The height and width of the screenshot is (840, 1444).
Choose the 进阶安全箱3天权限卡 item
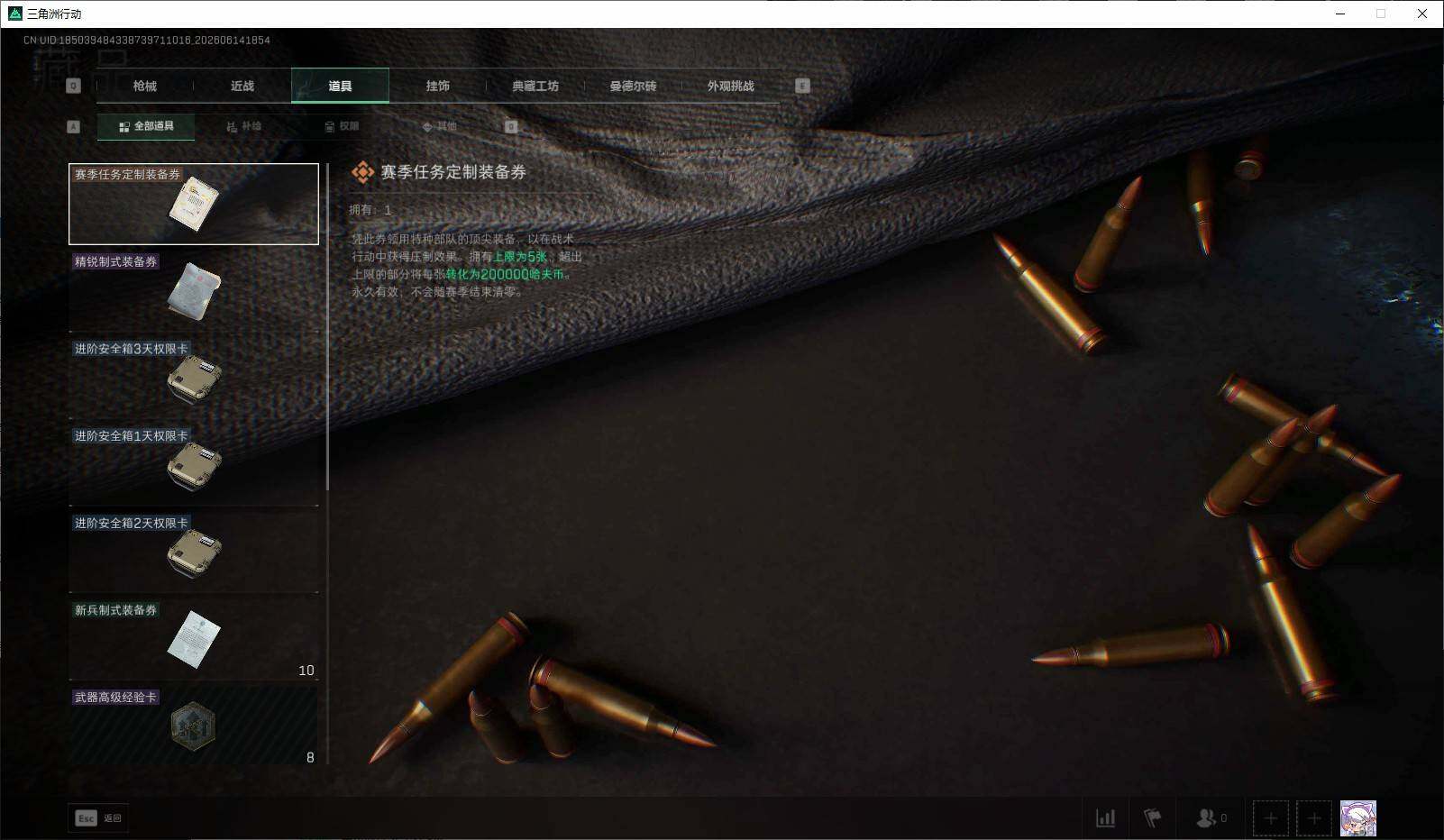[194, 379]
